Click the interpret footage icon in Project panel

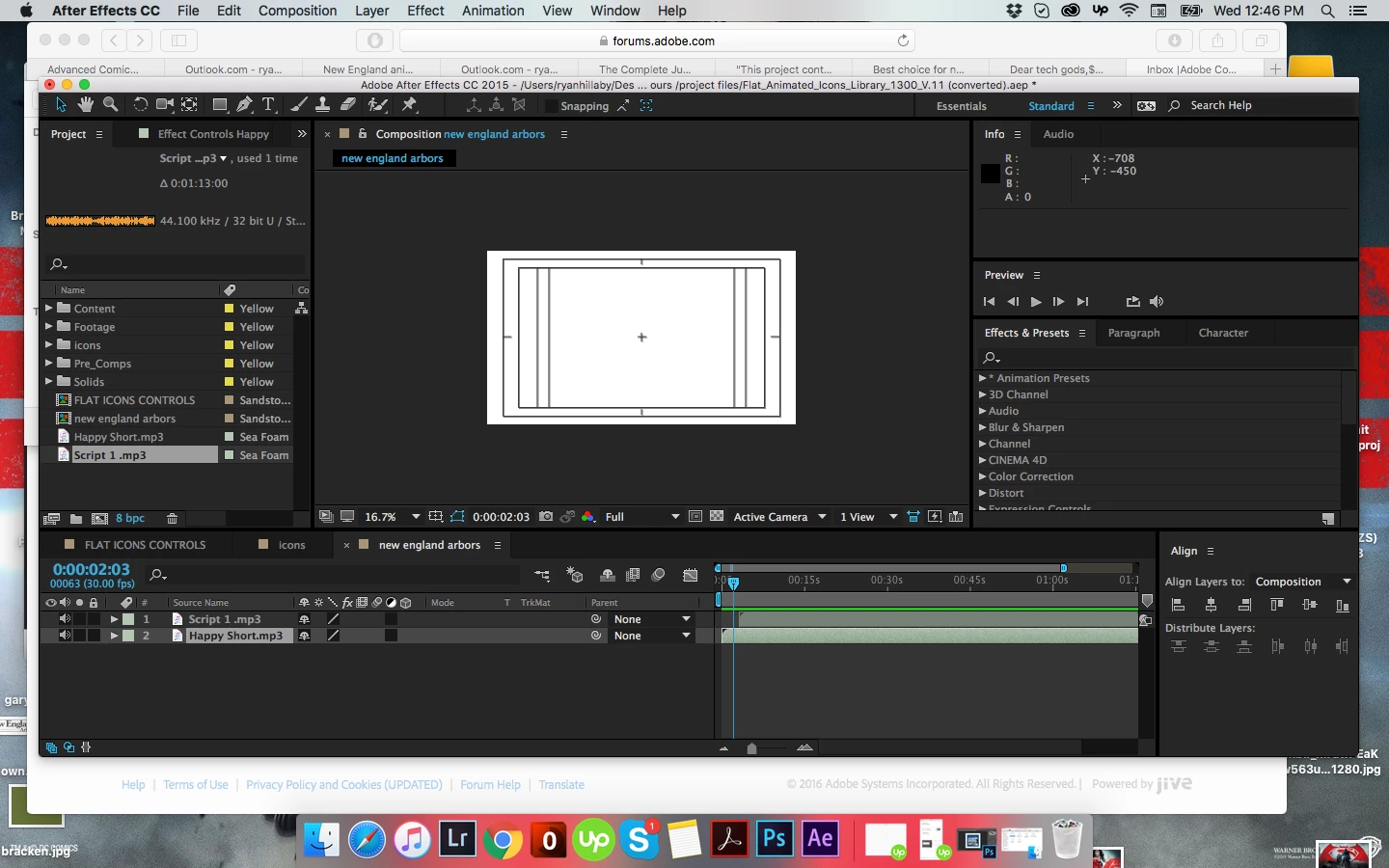[52, 519]
